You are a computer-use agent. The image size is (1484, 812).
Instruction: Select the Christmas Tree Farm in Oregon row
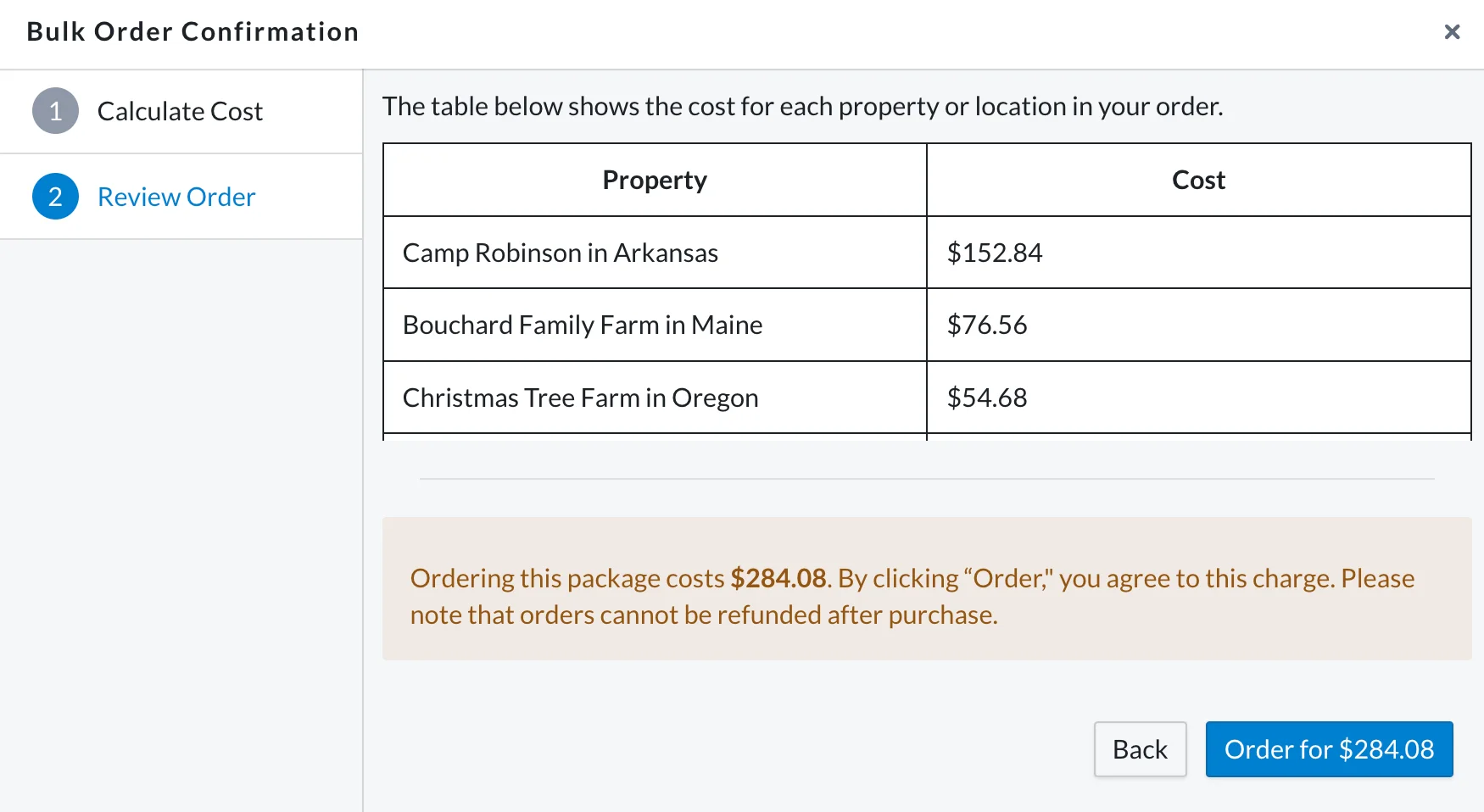tap(927, 398)
